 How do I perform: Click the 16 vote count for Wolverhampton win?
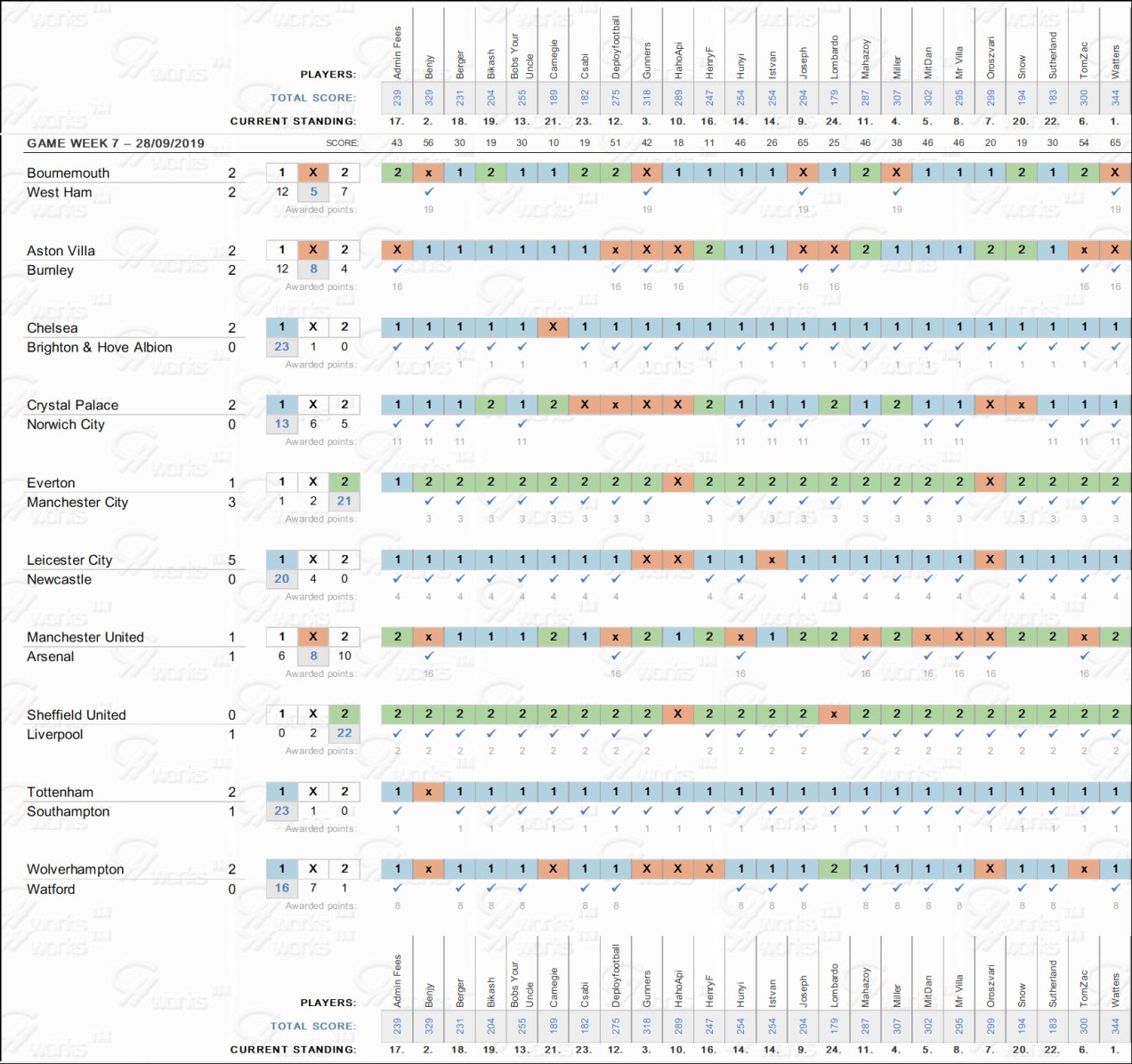[x=282, y=888]
